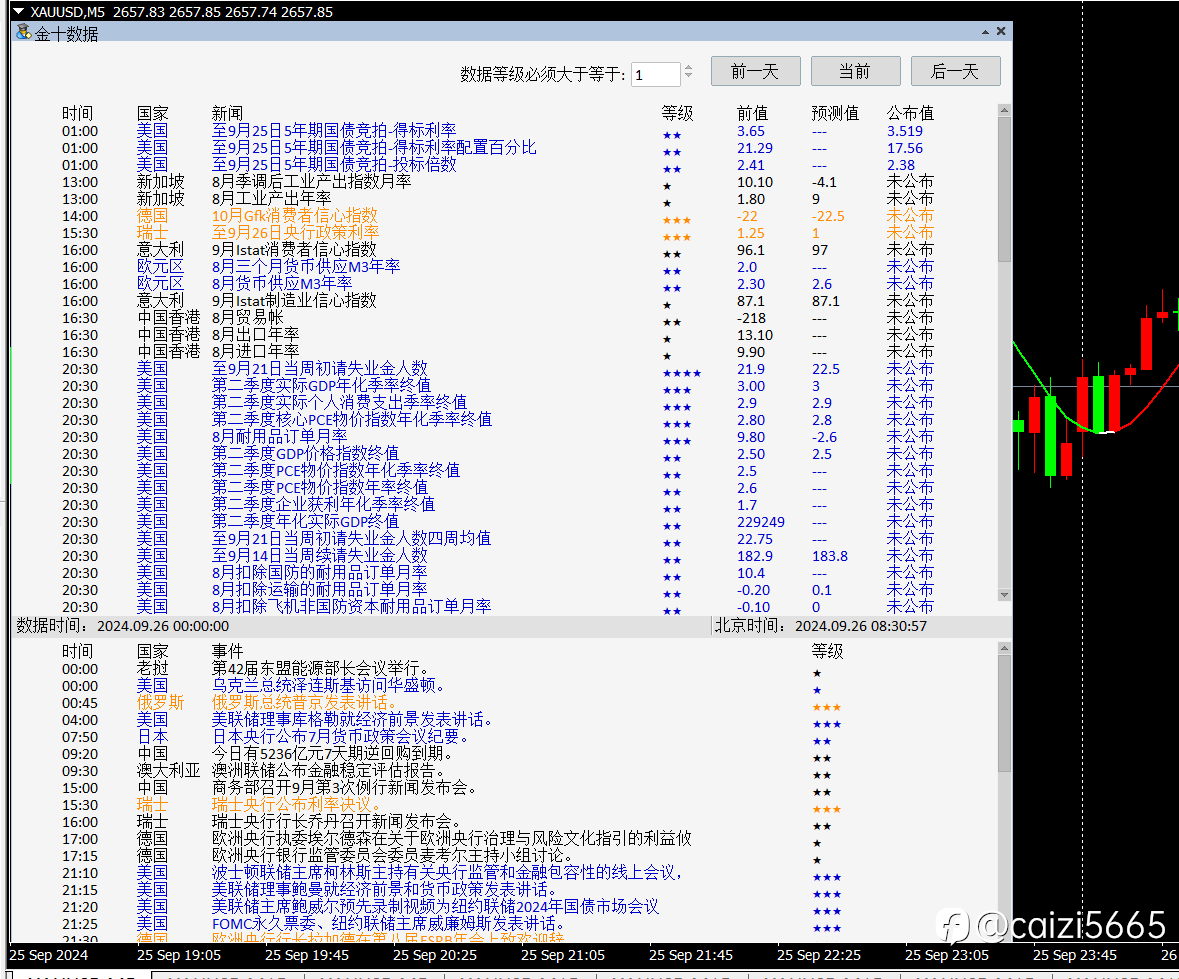Image resolution: width=1179 pixels, height=979 pixels.
Task: Decrease data level with the spinner down arrow
Action: pyautogui.click(x=688, y=77)
